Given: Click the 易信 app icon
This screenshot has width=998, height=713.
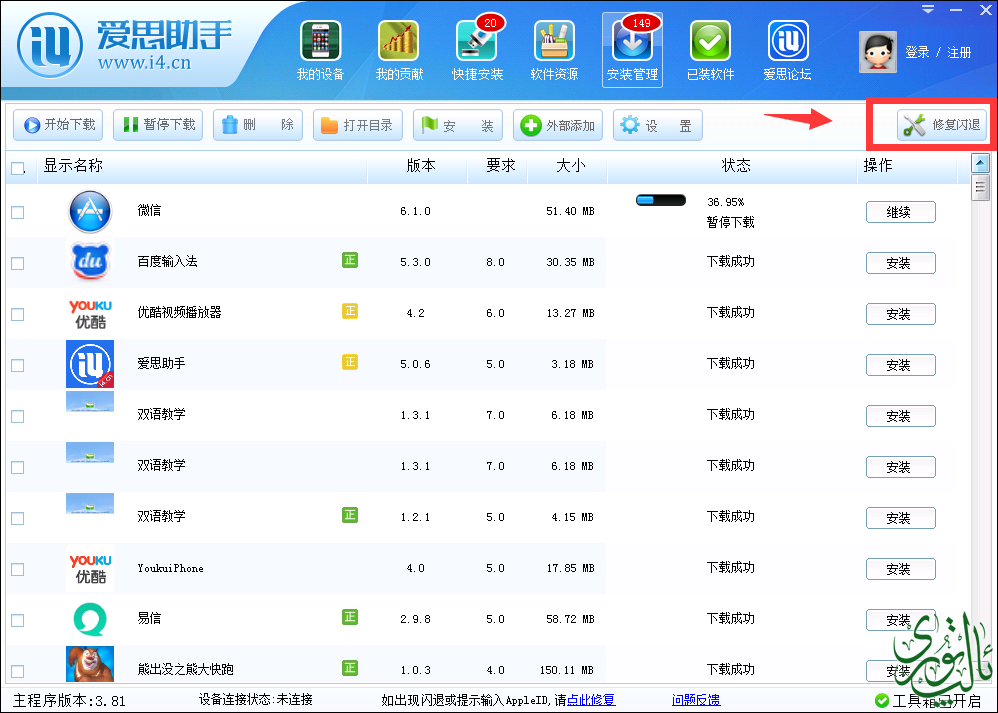Looking at the screenshot, I should coord(90,619).
